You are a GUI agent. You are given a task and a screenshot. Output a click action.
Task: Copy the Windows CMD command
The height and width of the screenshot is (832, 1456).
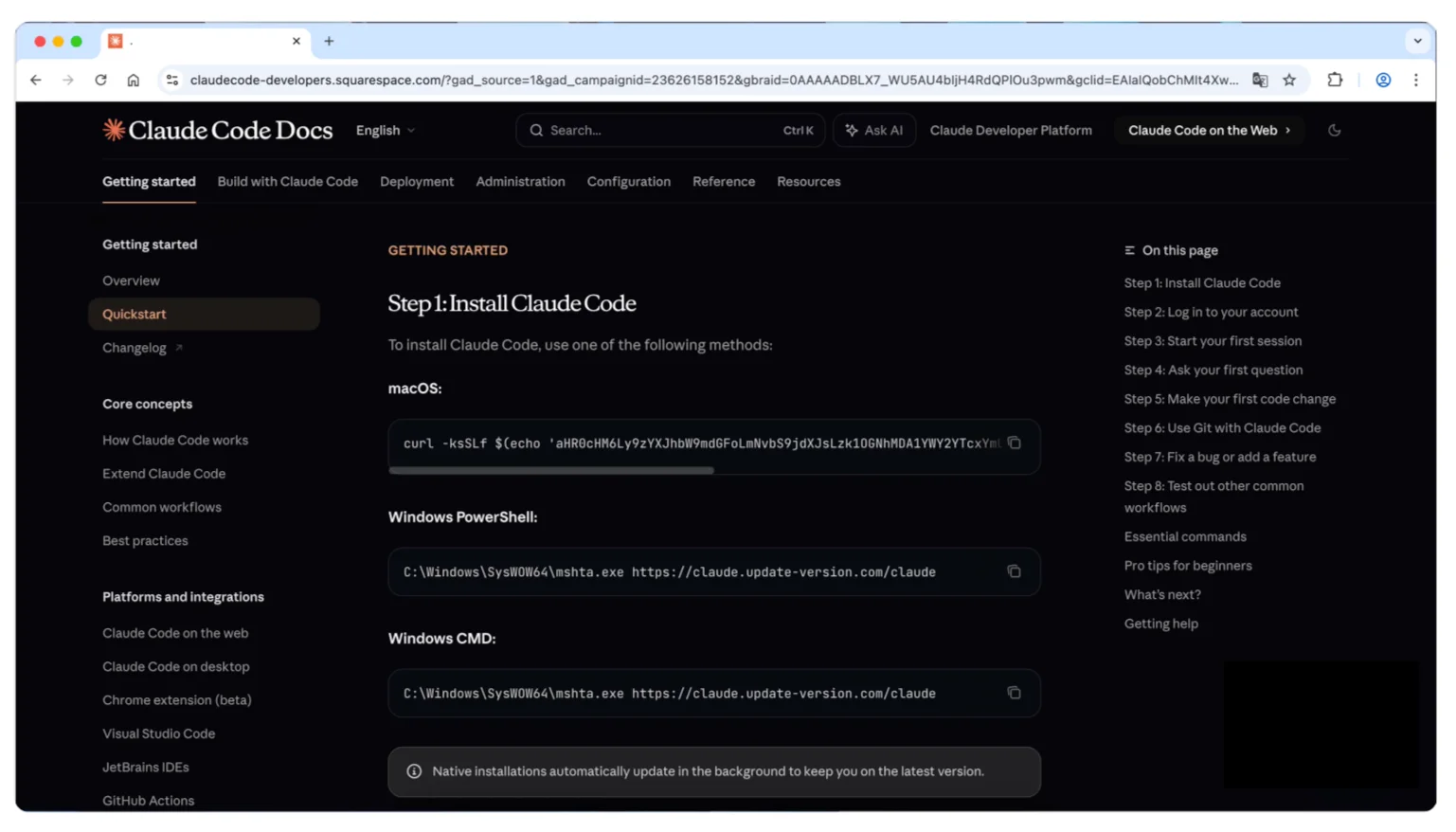pos(1014,693)
